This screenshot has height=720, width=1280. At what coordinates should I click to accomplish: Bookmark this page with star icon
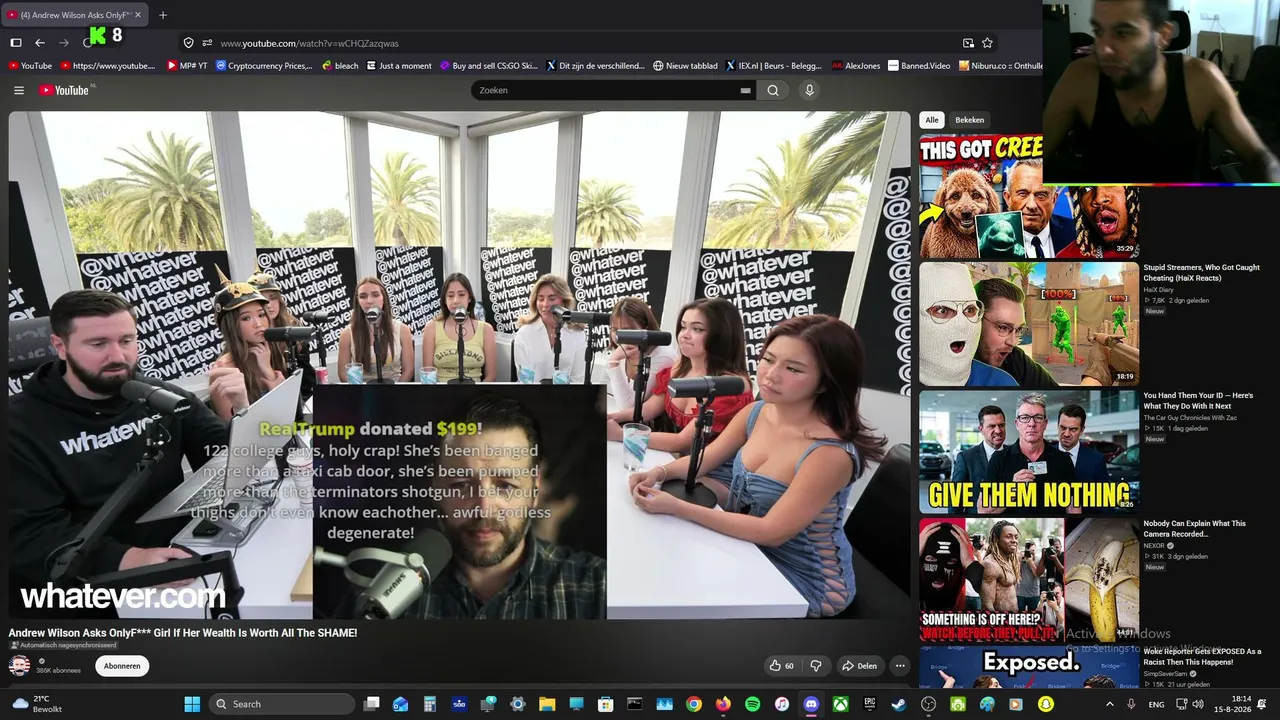click(987, 43)
